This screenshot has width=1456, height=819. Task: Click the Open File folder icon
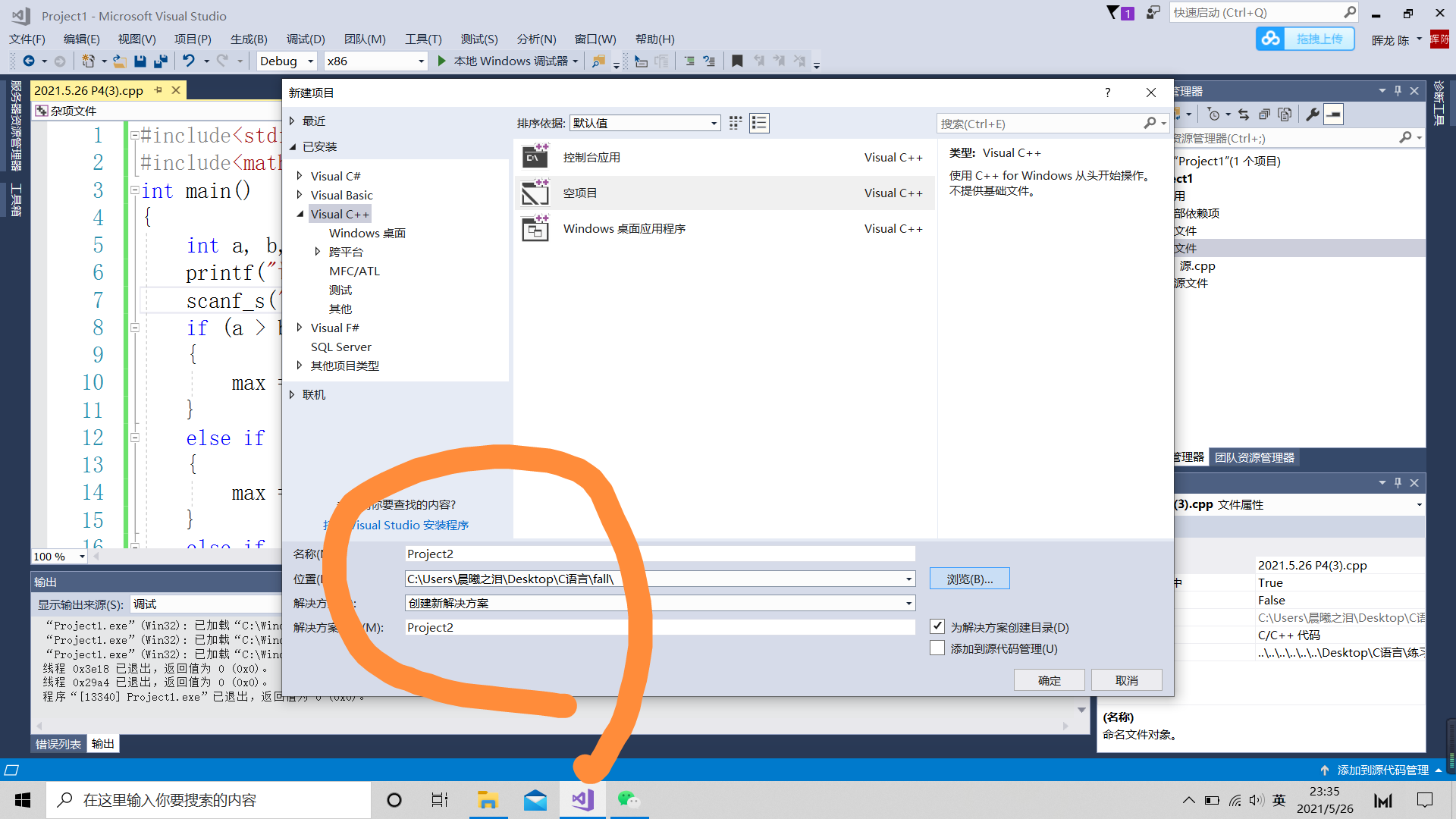pyautogui.click(x=119, y=61)
